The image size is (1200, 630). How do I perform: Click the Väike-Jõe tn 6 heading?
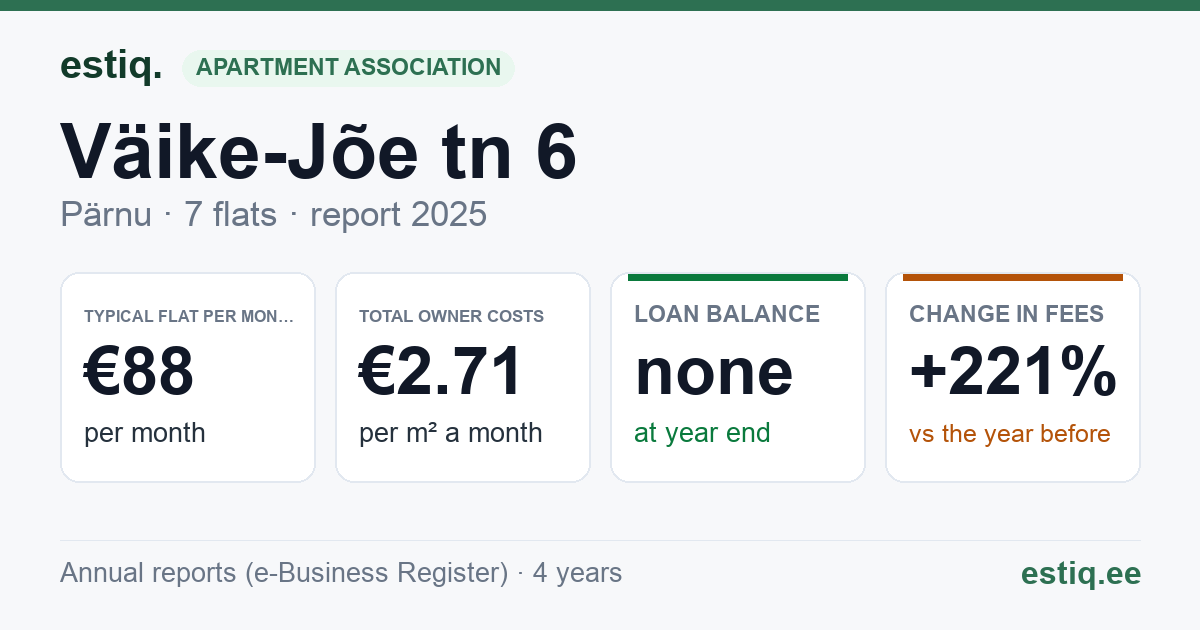pyautogui.click(x=319, y=152)
